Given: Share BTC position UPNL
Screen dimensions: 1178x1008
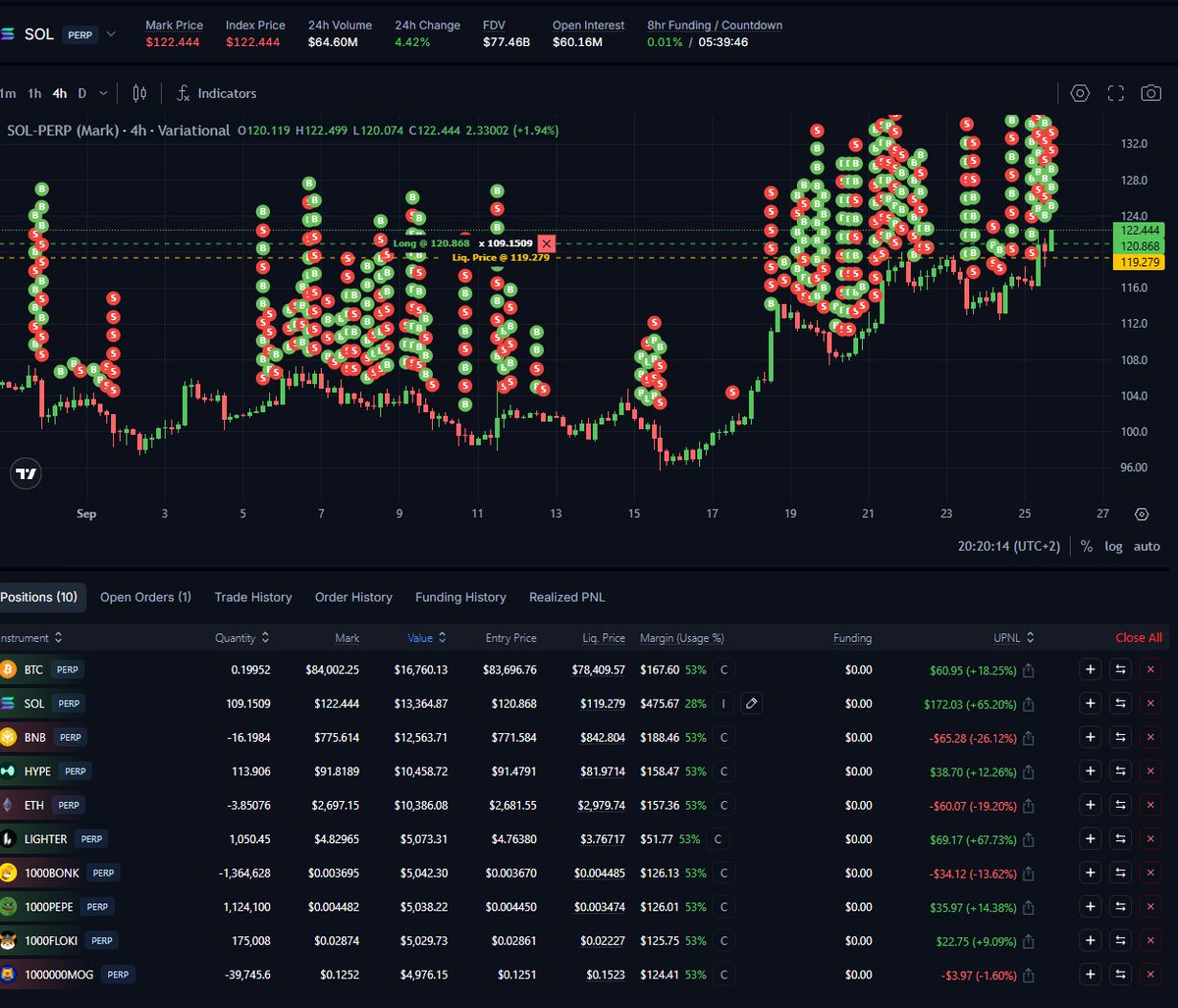Looking at the screenshot, I should point(1028,670).
